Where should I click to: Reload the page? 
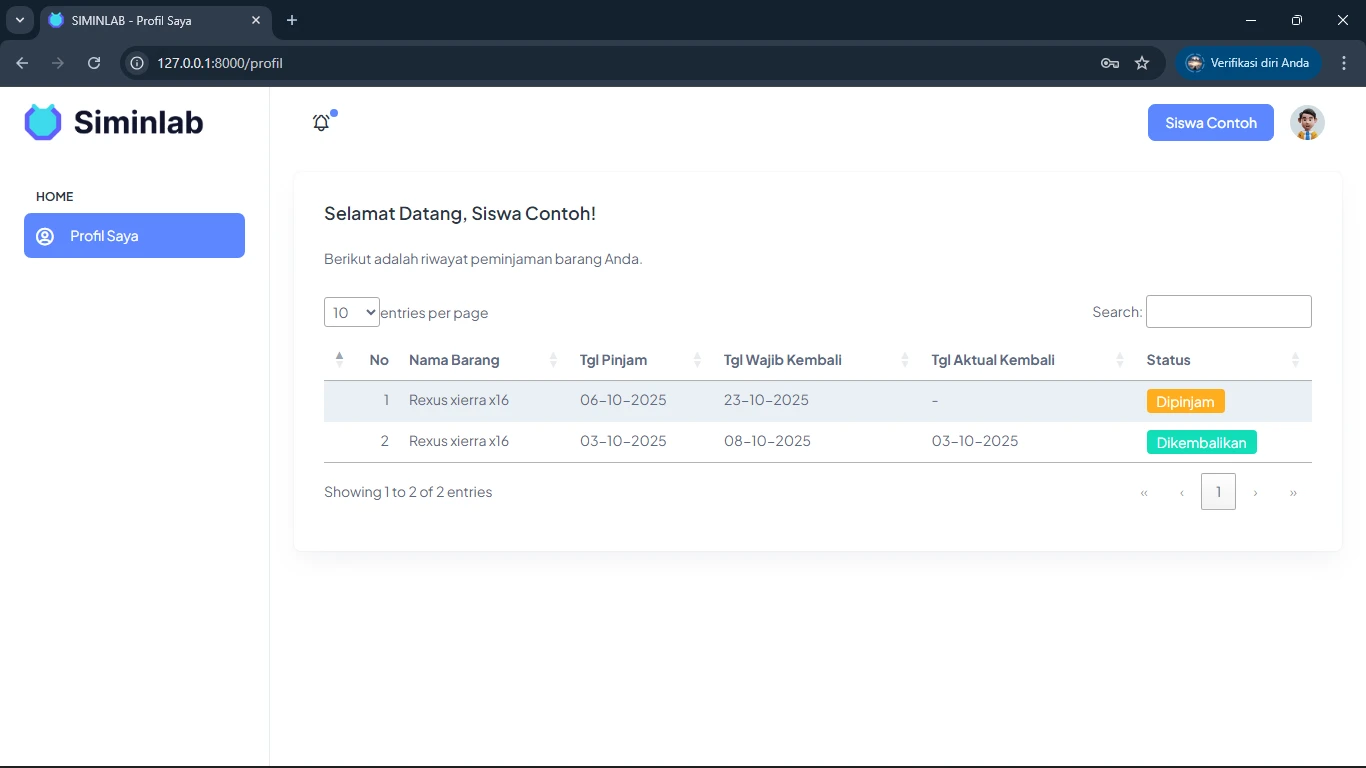click(94, 63)
